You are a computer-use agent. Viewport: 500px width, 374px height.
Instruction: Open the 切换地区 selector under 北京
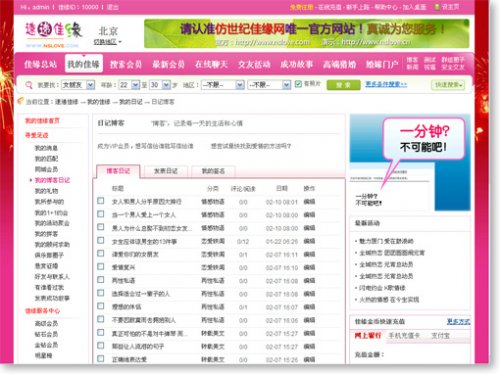(107, 42)
